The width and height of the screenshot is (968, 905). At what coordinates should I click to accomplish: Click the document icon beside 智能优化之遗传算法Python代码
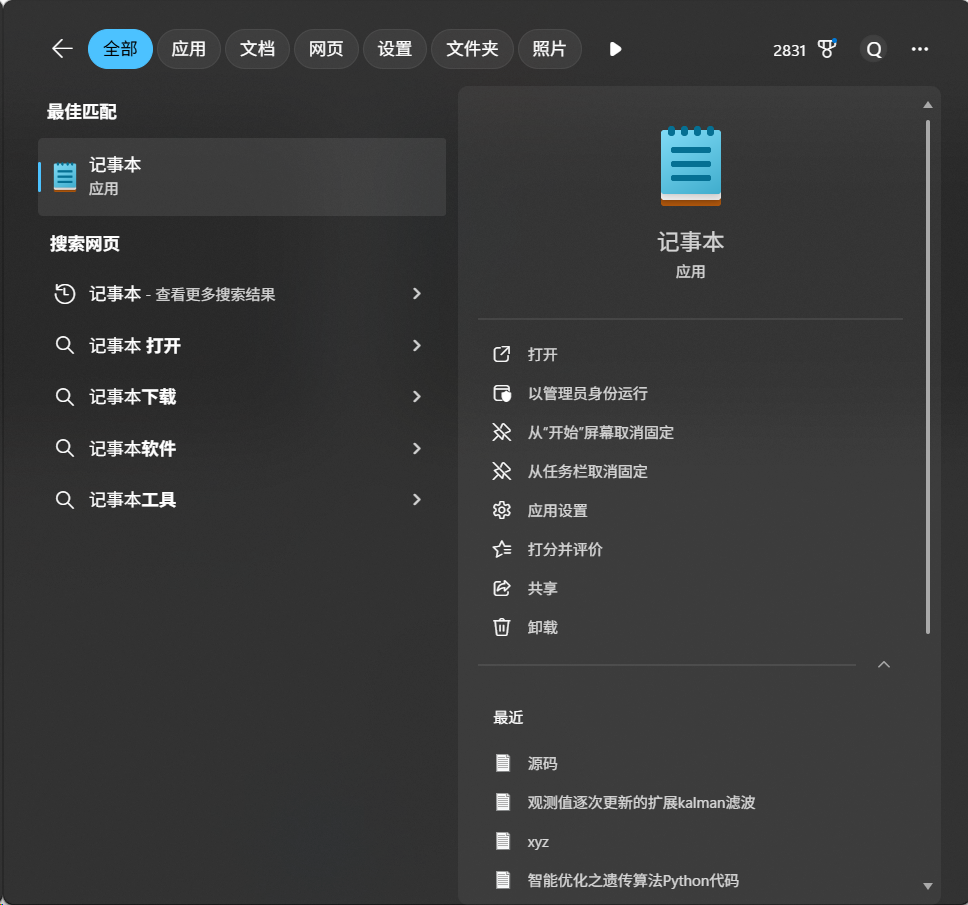503,880
